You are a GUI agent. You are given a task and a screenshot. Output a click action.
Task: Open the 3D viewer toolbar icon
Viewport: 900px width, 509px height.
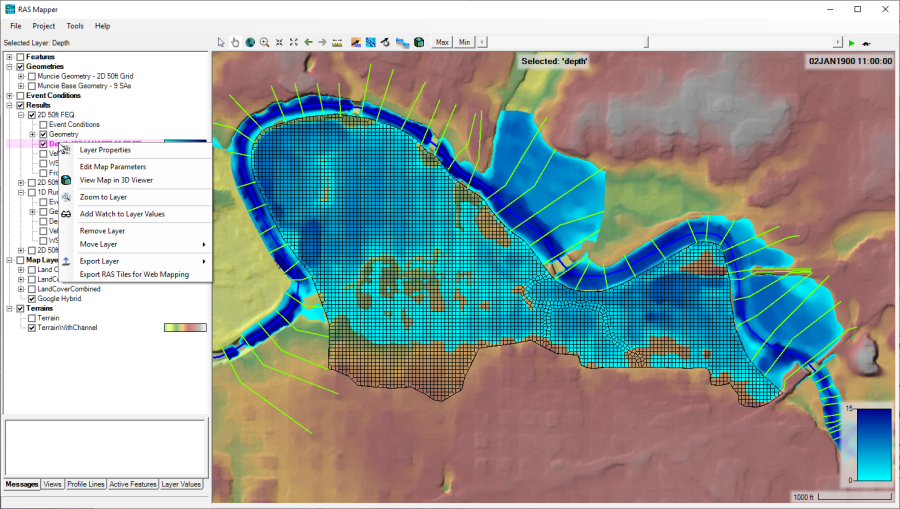[420, 42]
